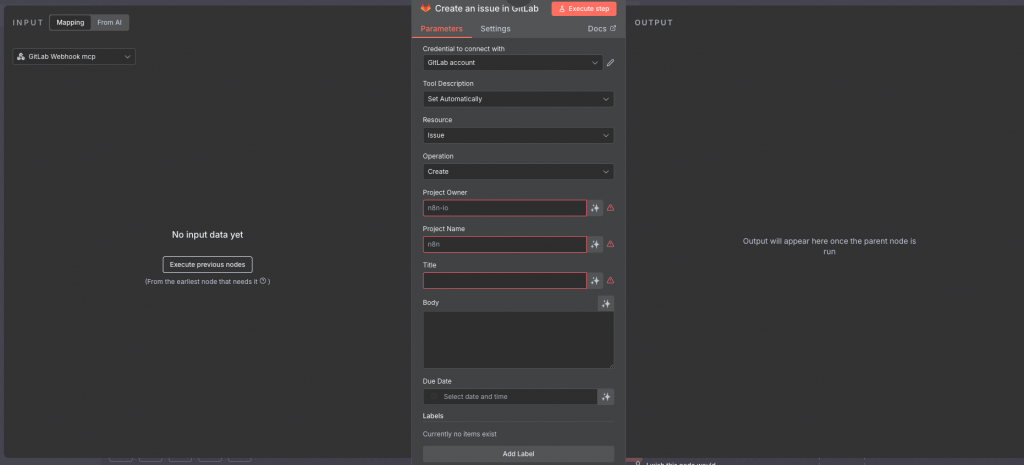Click the clock icon in the earliest node hint
This screenshot has width=1024, height=465.
pos(263,281)
